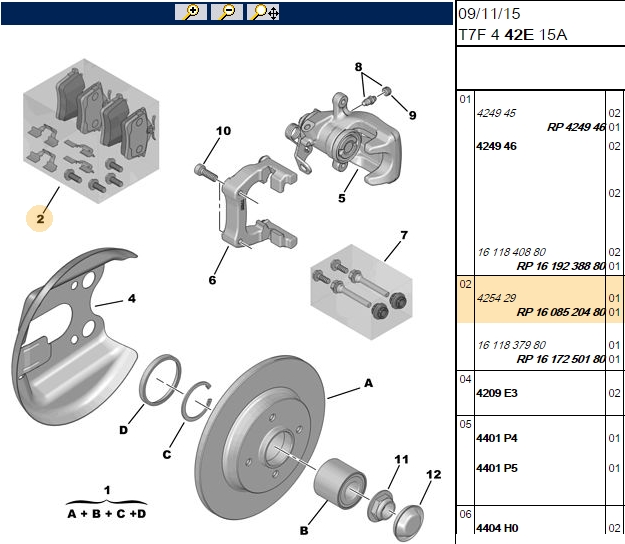
Task: Open part number 4249 45
Action: click(496, 113)
